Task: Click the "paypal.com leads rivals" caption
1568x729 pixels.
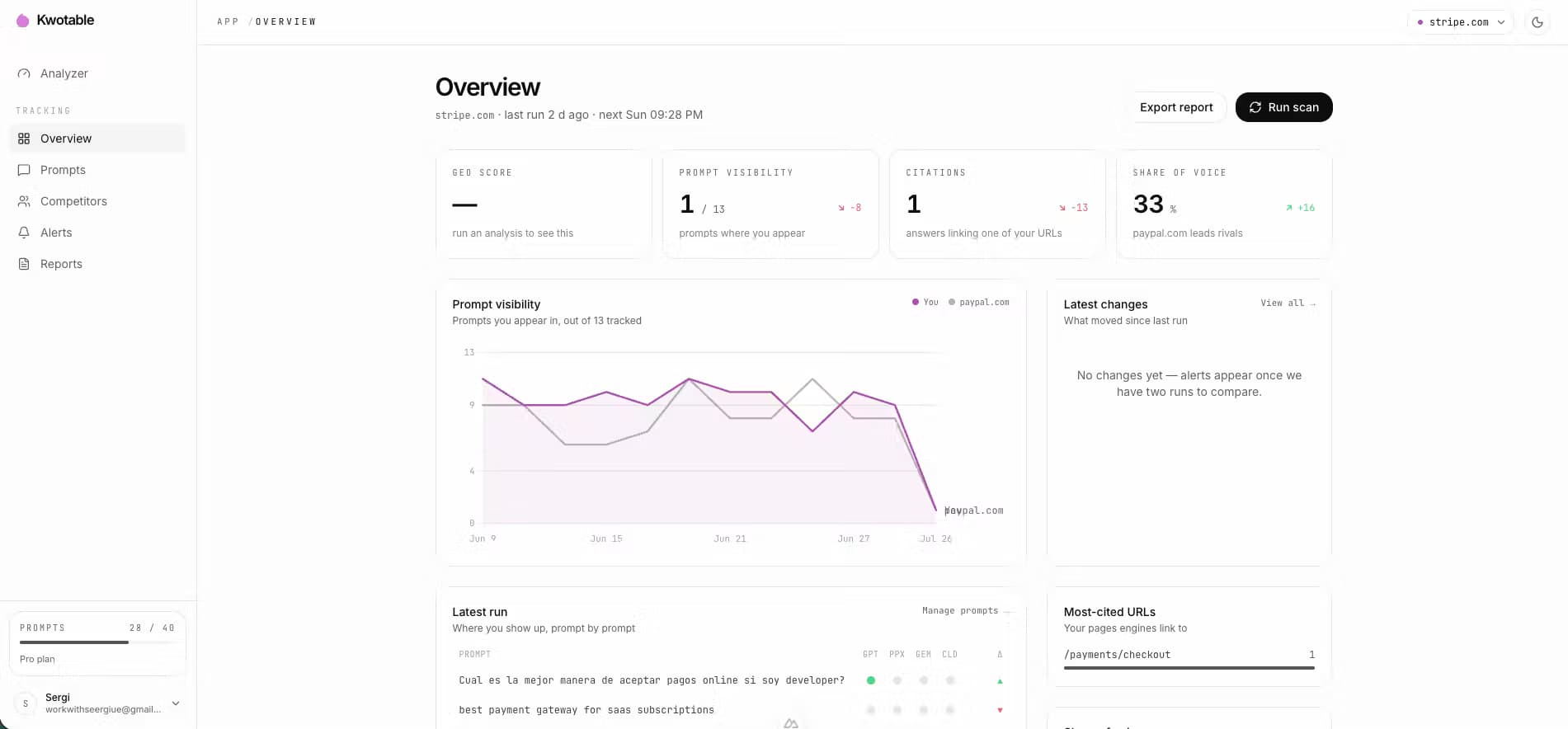Action: [1188, 233]
